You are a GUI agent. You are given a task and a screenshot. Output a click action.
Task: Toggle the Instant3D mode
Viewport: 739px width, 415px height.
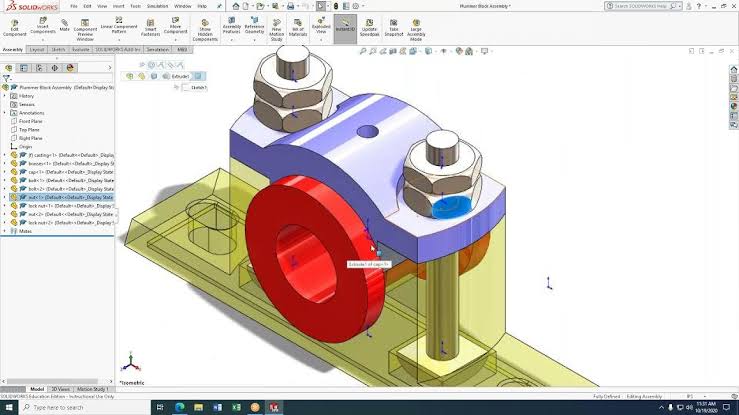345,25
